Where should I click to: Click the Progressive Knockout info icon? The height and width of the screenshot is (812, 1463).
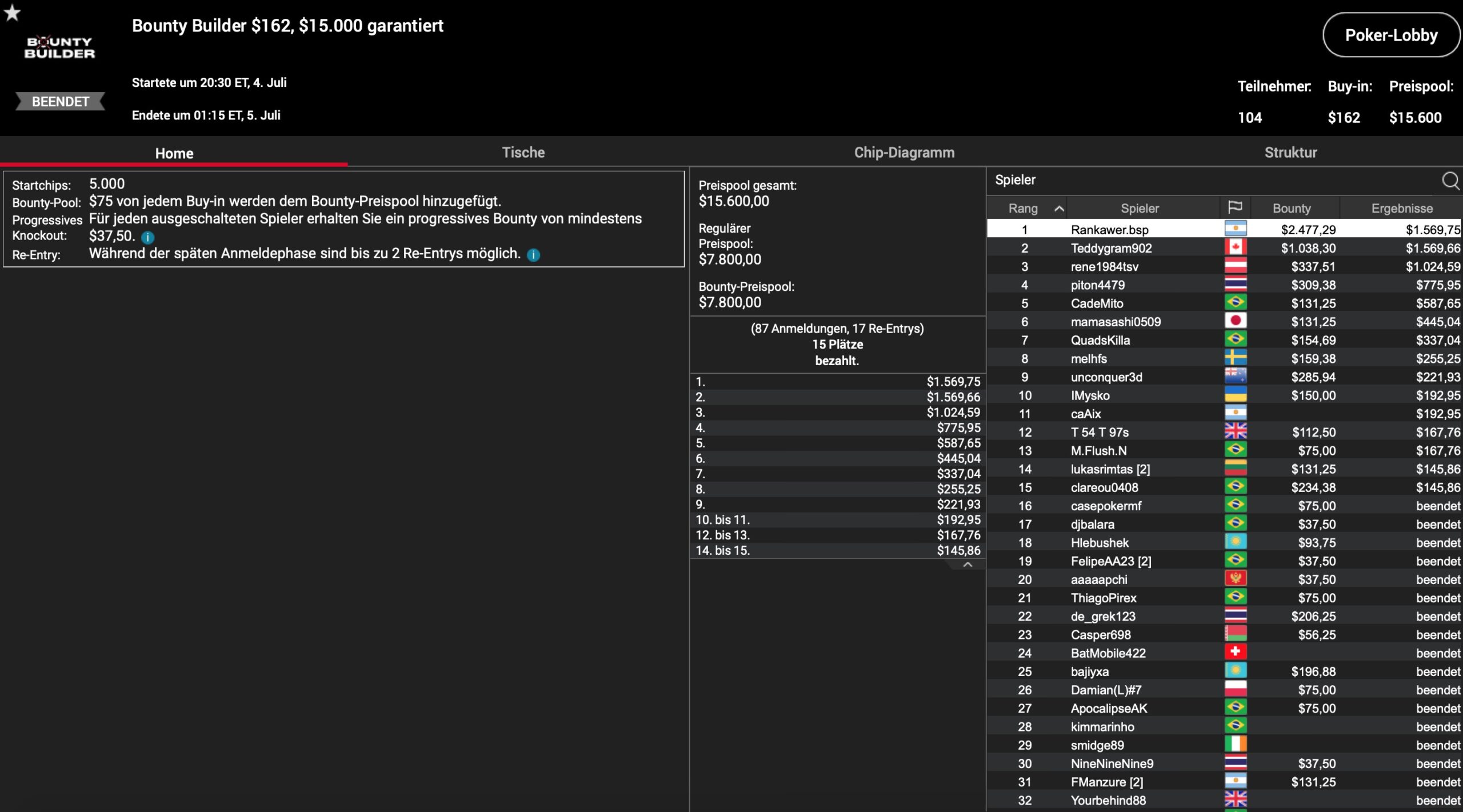pyautogui.click(x=147, y=237)
